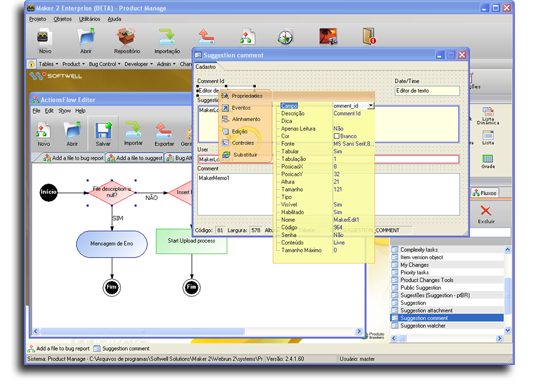The height and width of the screenshot is (392, 538).
Task: Click Importar in ActionsFlow Editor toolbar
Action: tap(133, 134)
